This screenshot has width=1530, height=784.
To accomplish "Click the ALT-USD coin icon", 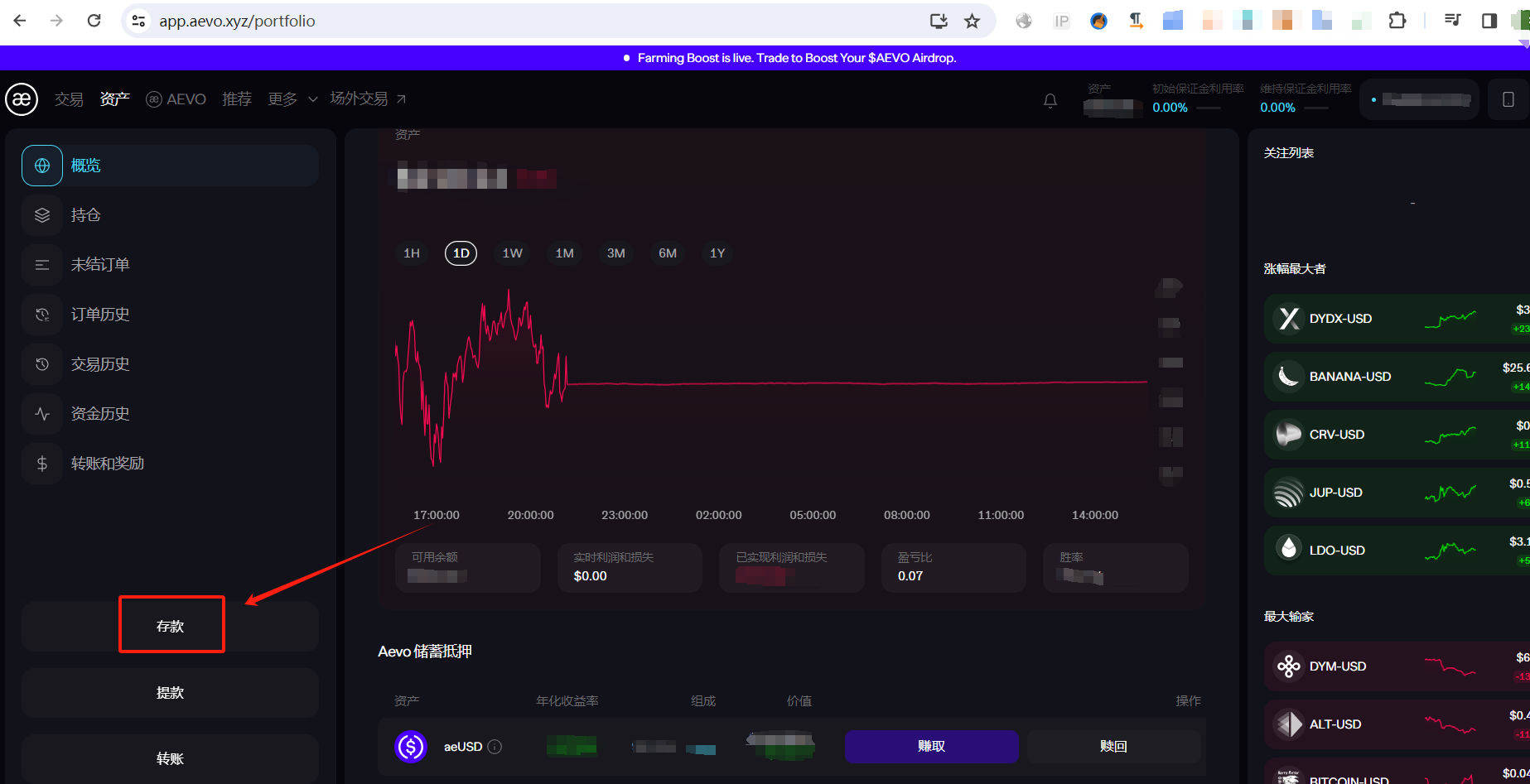I will [x=1289, y=724].
